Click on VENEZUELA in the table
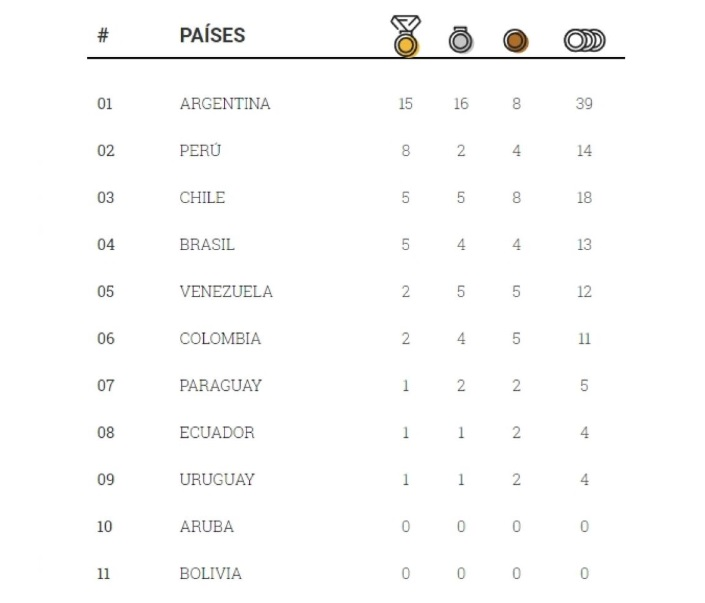 pos(226,291)
